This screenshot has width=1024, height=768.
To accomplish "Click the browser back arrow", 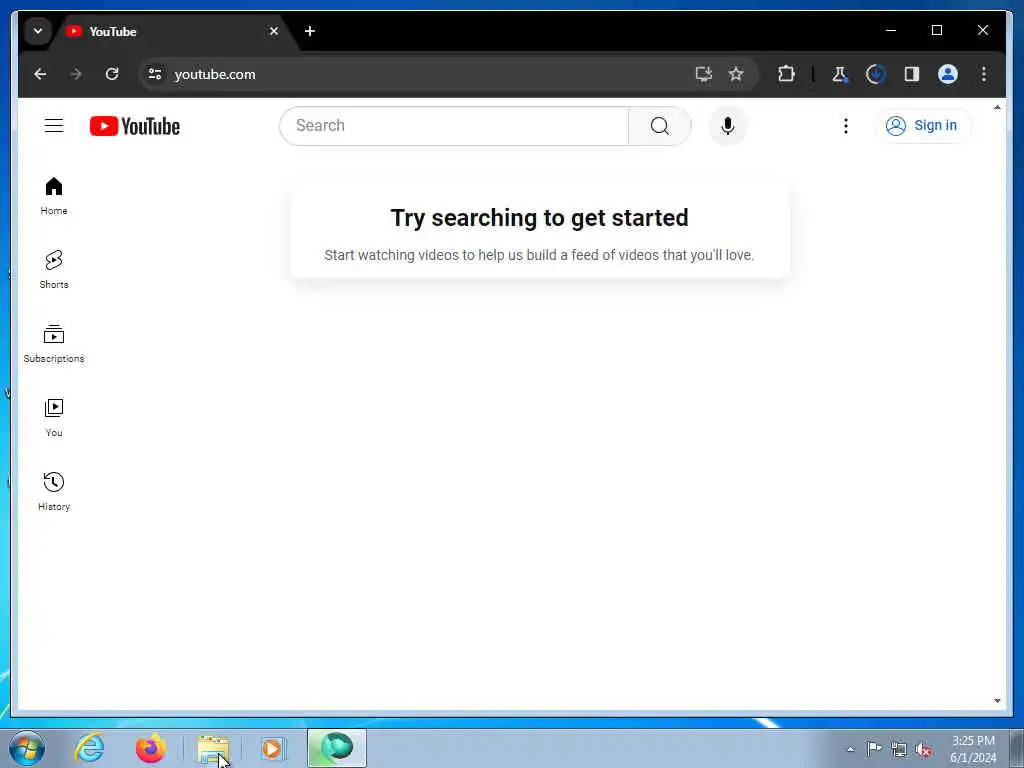I will [40, 74].
